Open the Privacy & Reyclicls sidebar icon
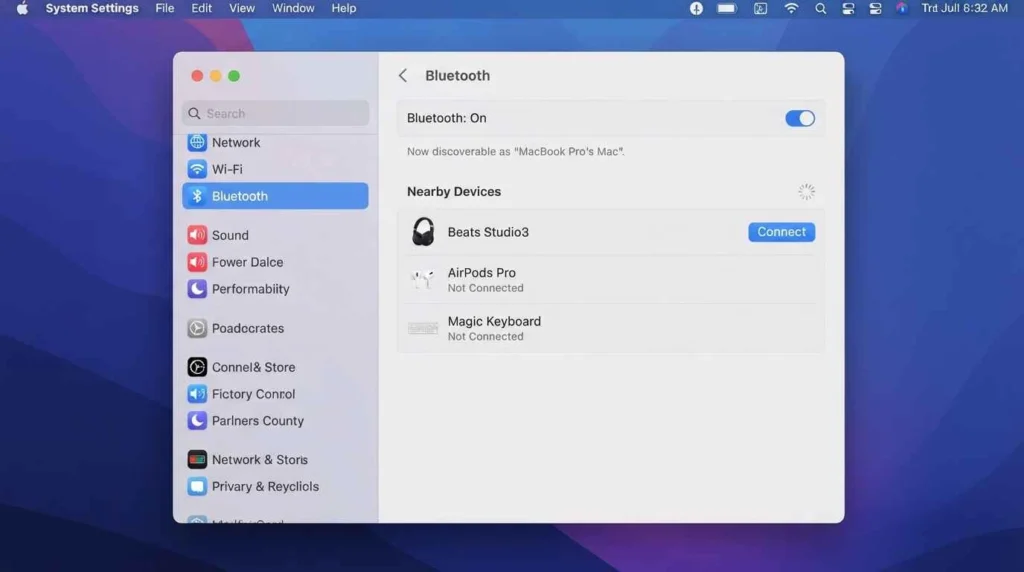 coord(197,486)
